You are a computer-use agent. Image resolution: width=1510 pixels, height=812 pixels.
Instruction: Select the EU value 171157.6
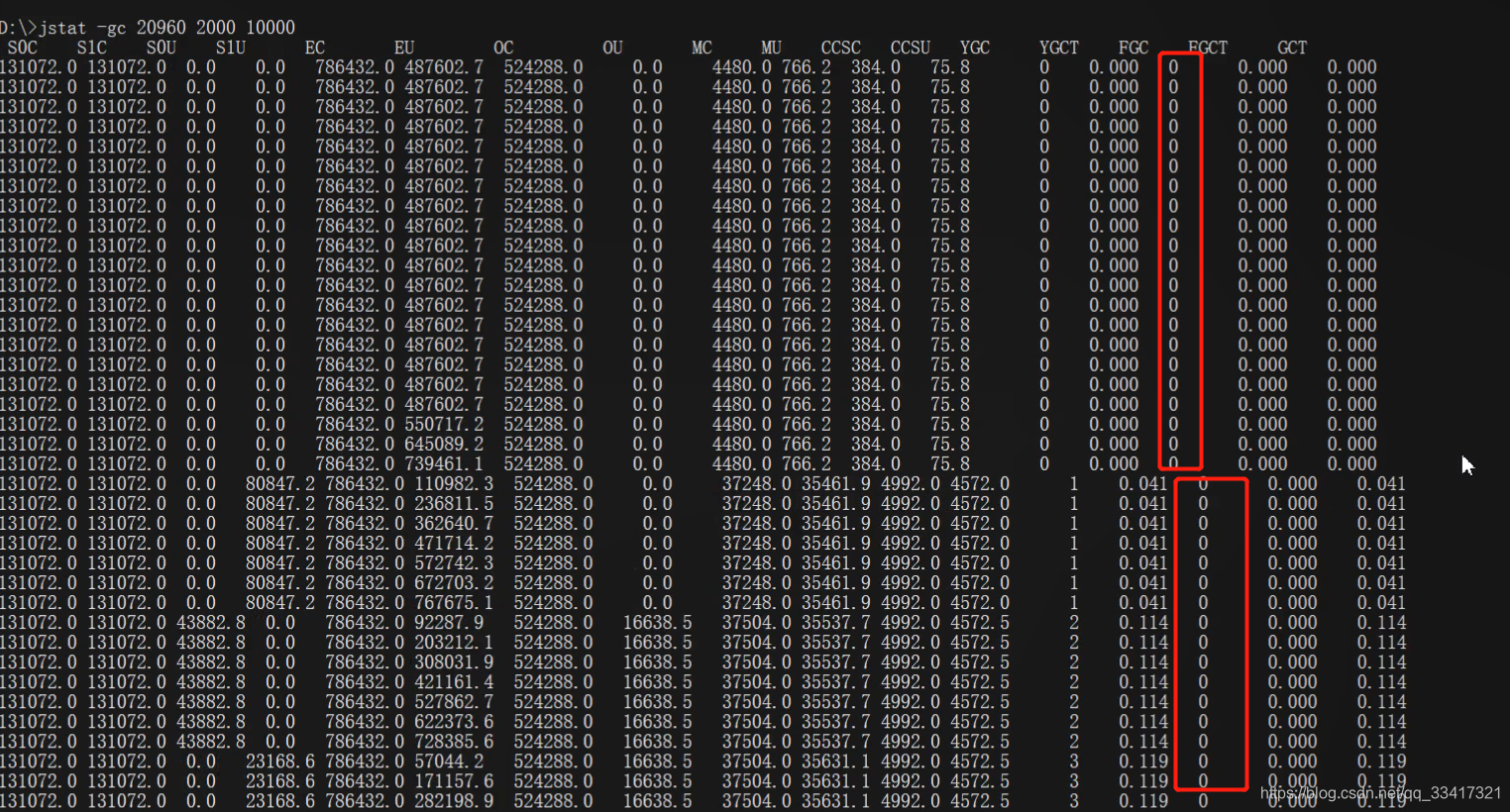pyautogui.click(x=454, y=780)
